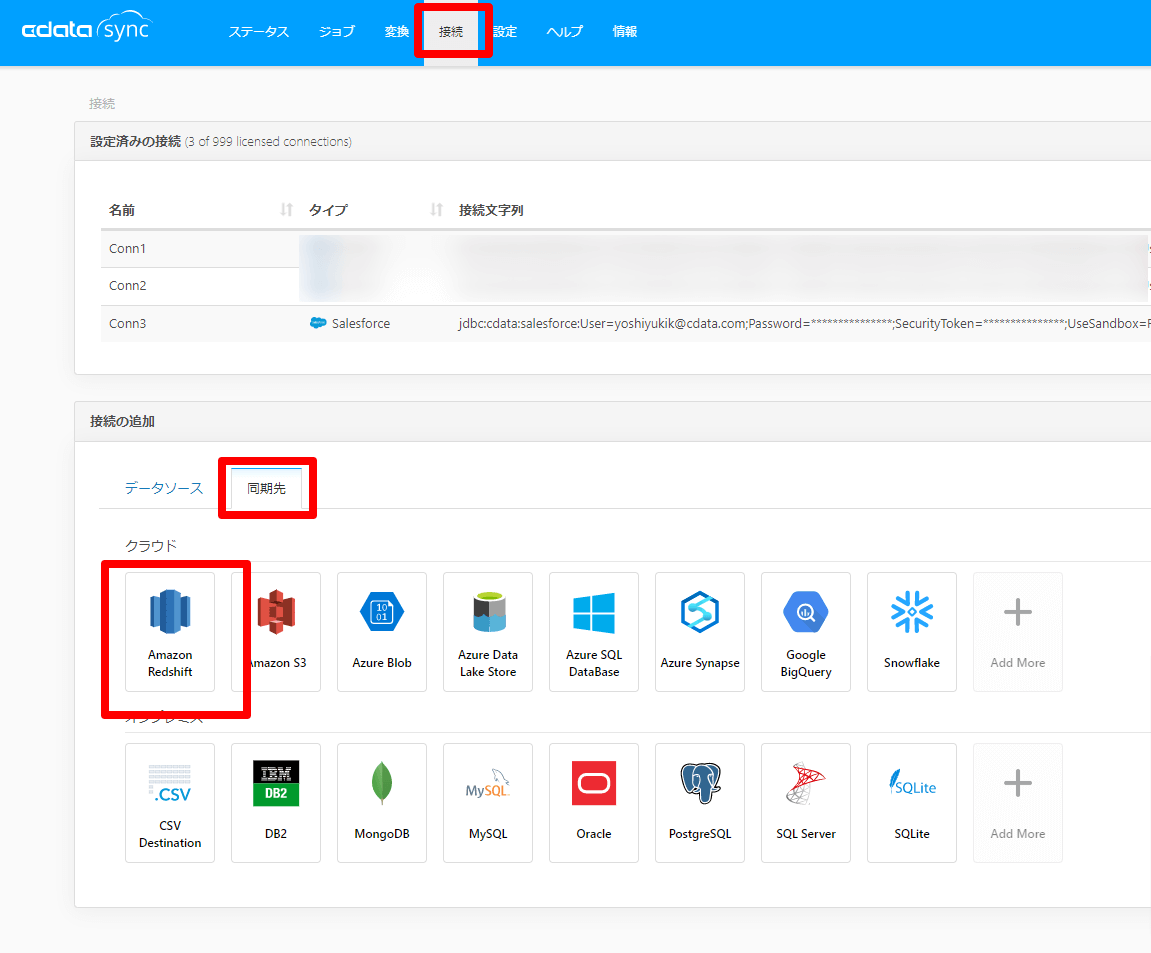Pick the Oracle destination tile
The width and height of the screenshot is (1151, 953).
point(594,802)
